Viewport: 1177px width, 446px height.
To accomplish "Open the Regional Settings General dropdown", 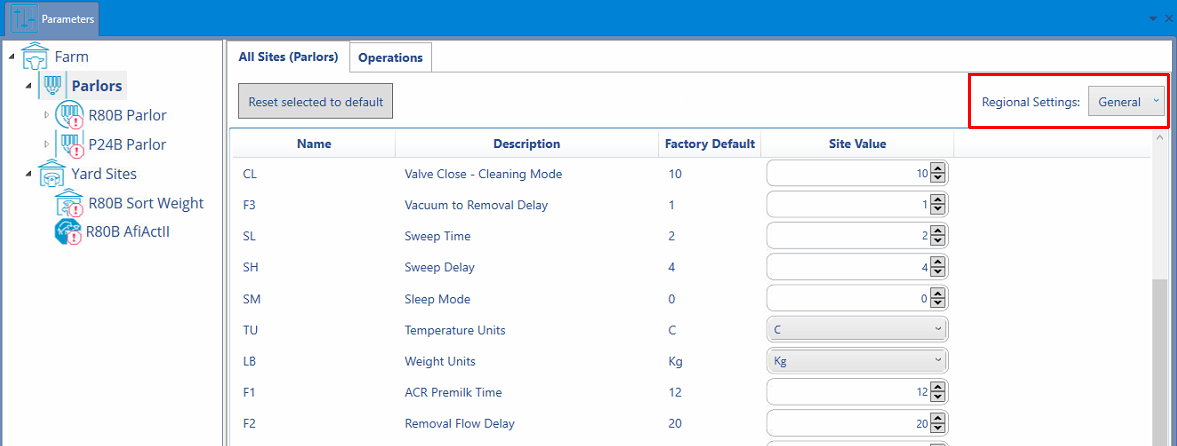I will pyautogui.click(x=1126, y=102).
